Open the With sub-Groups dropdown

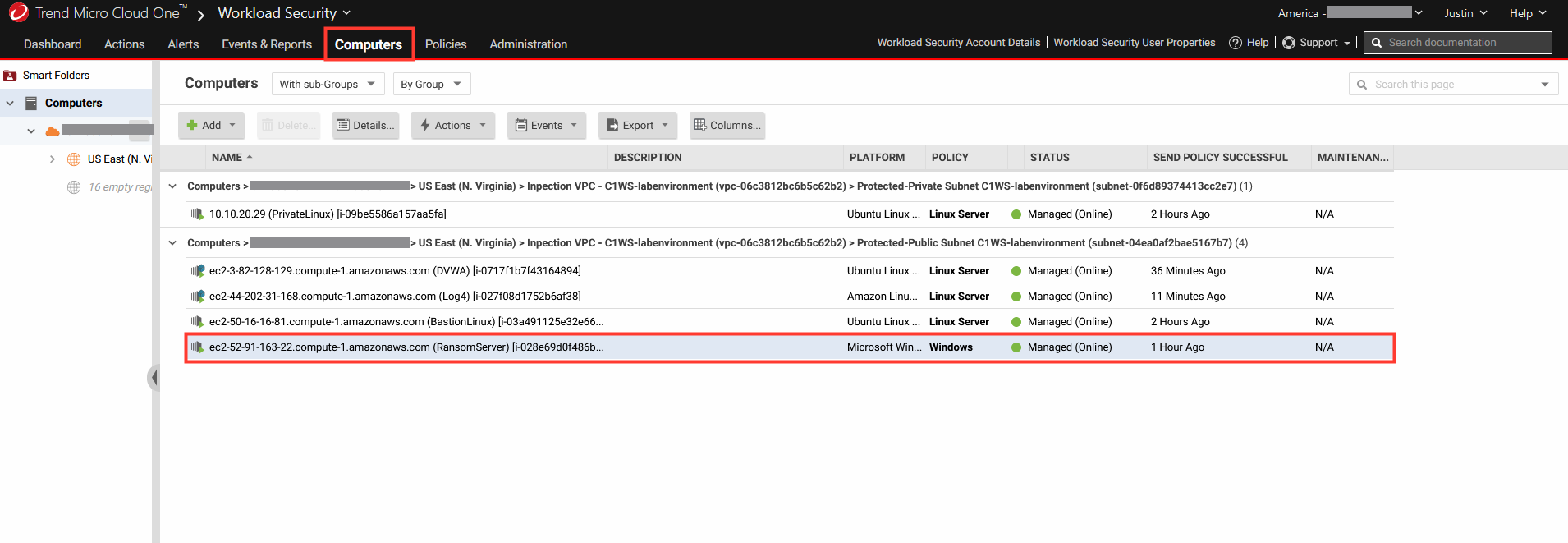[327, 84]
